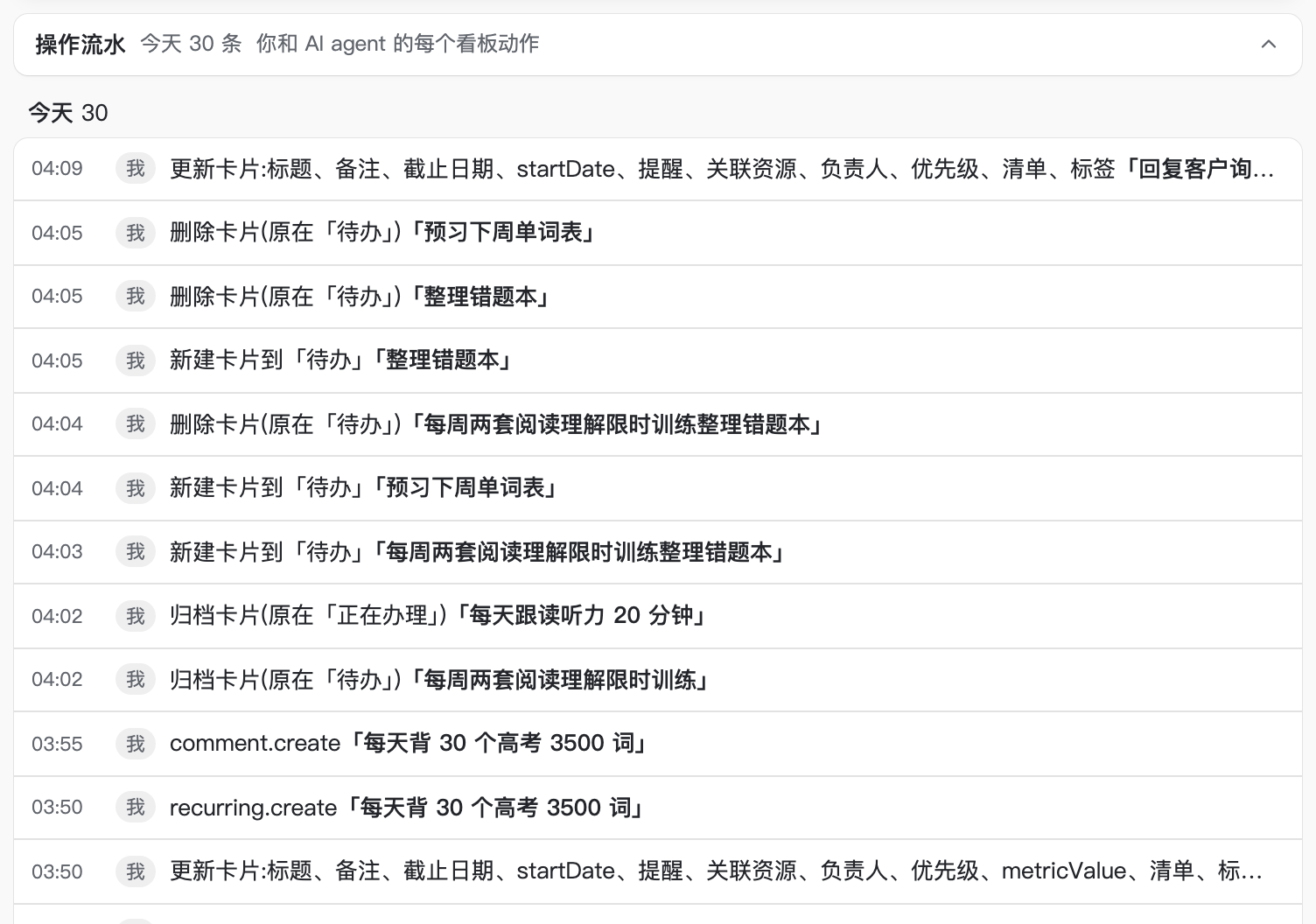
Task: Click the 我 badge on the 04:03 row
Action: (136, 551)
